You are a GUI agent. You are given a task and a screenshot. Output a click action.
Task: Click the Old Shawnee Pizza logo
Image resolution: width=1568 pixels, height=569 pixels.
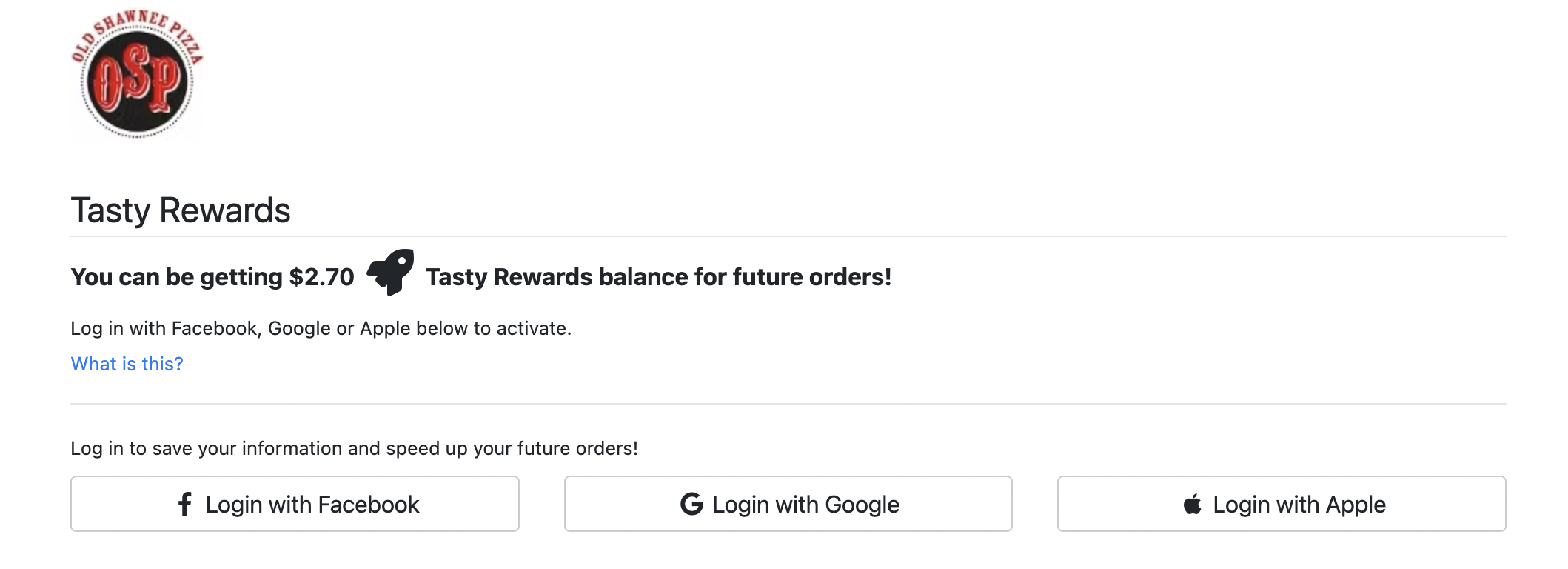pyautogui.click(x=137, y=74)
